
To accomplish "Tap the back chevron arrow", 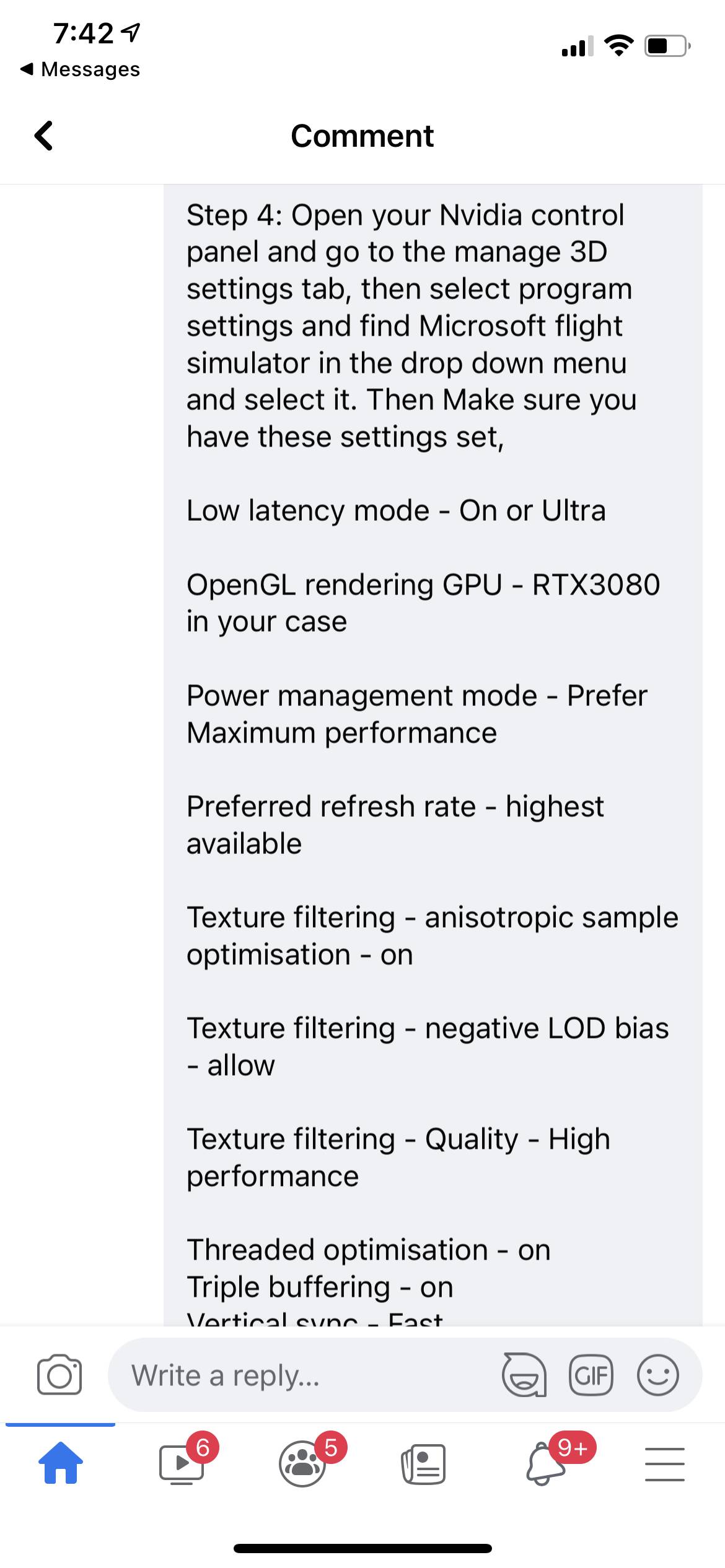I will [43, 136].
